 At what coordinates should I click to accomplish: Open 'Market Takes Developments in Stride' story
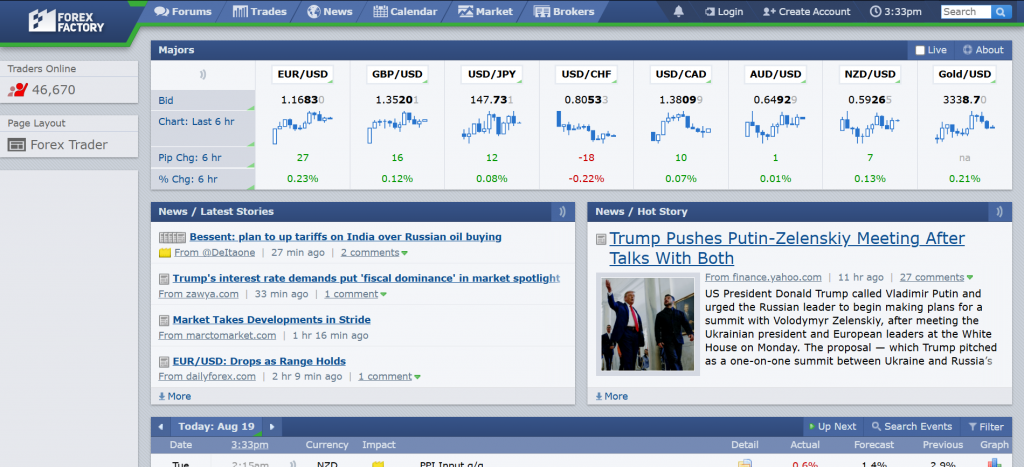272,320
